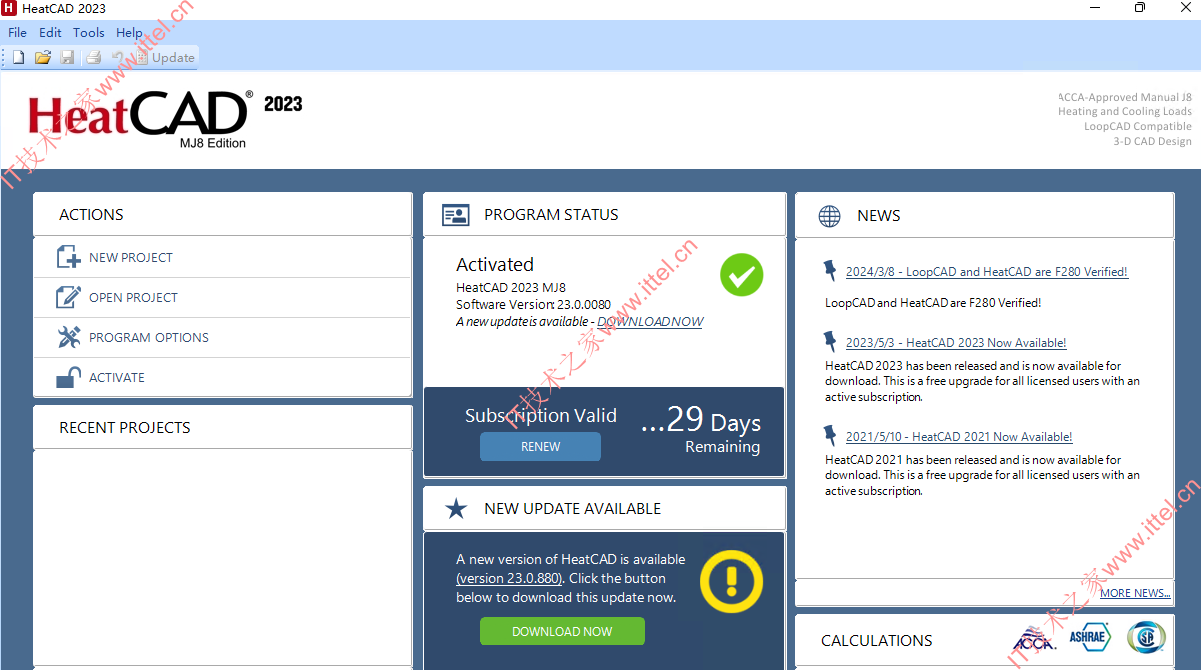This screenshot has width=1201, height=670.
Task: Click the MORE NEWS... link
Action: click(1135, 593)
